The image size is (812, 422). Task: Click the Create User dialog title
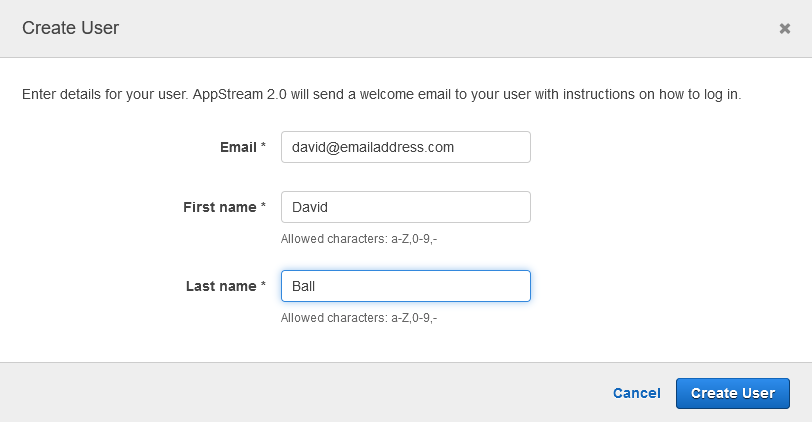[70, 28]
